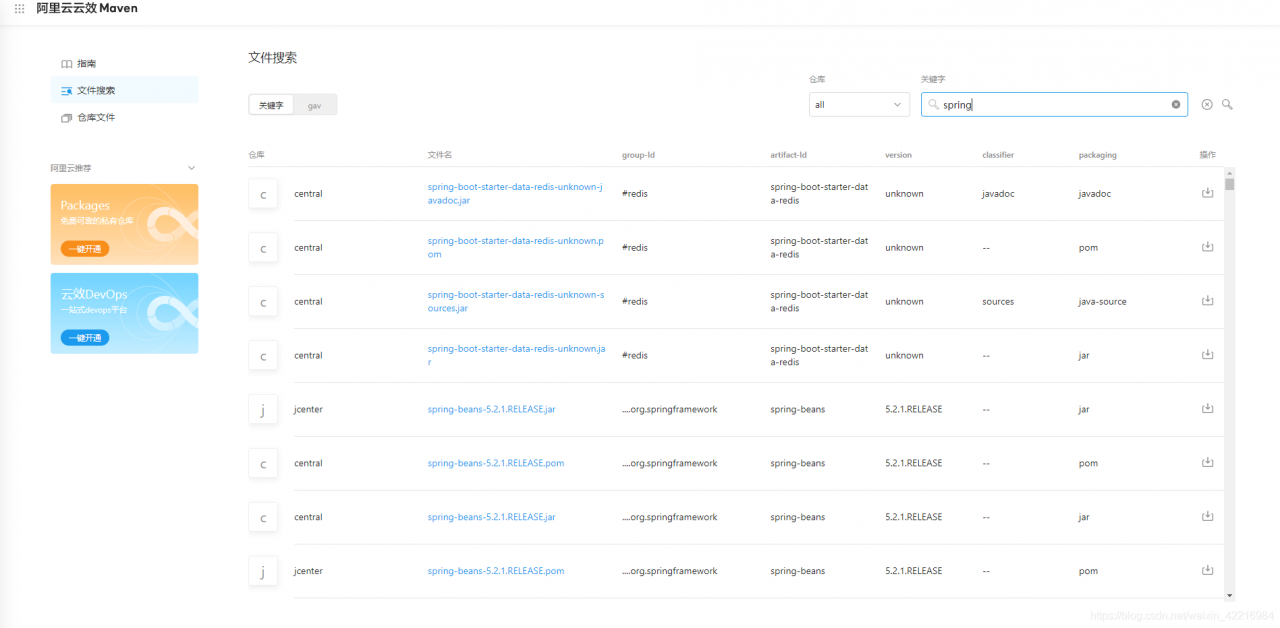The height and width of the screenshot is (628, 1280).
Task: Click the file search sidebar icon
Action: [x=66, y=91]
